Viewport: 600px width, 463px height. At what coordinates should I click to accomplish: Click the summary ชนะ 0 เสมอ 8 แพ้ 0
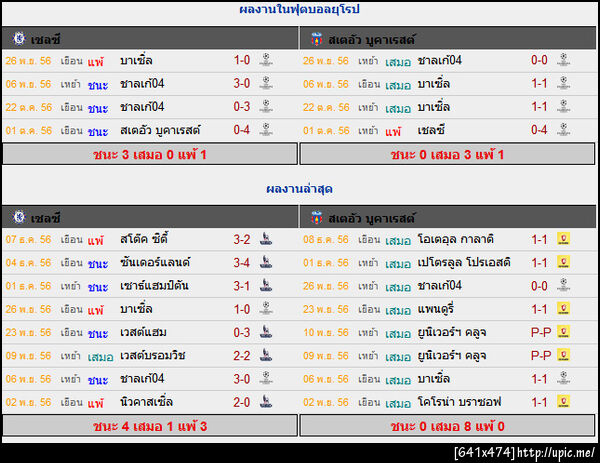pos(447,426)
